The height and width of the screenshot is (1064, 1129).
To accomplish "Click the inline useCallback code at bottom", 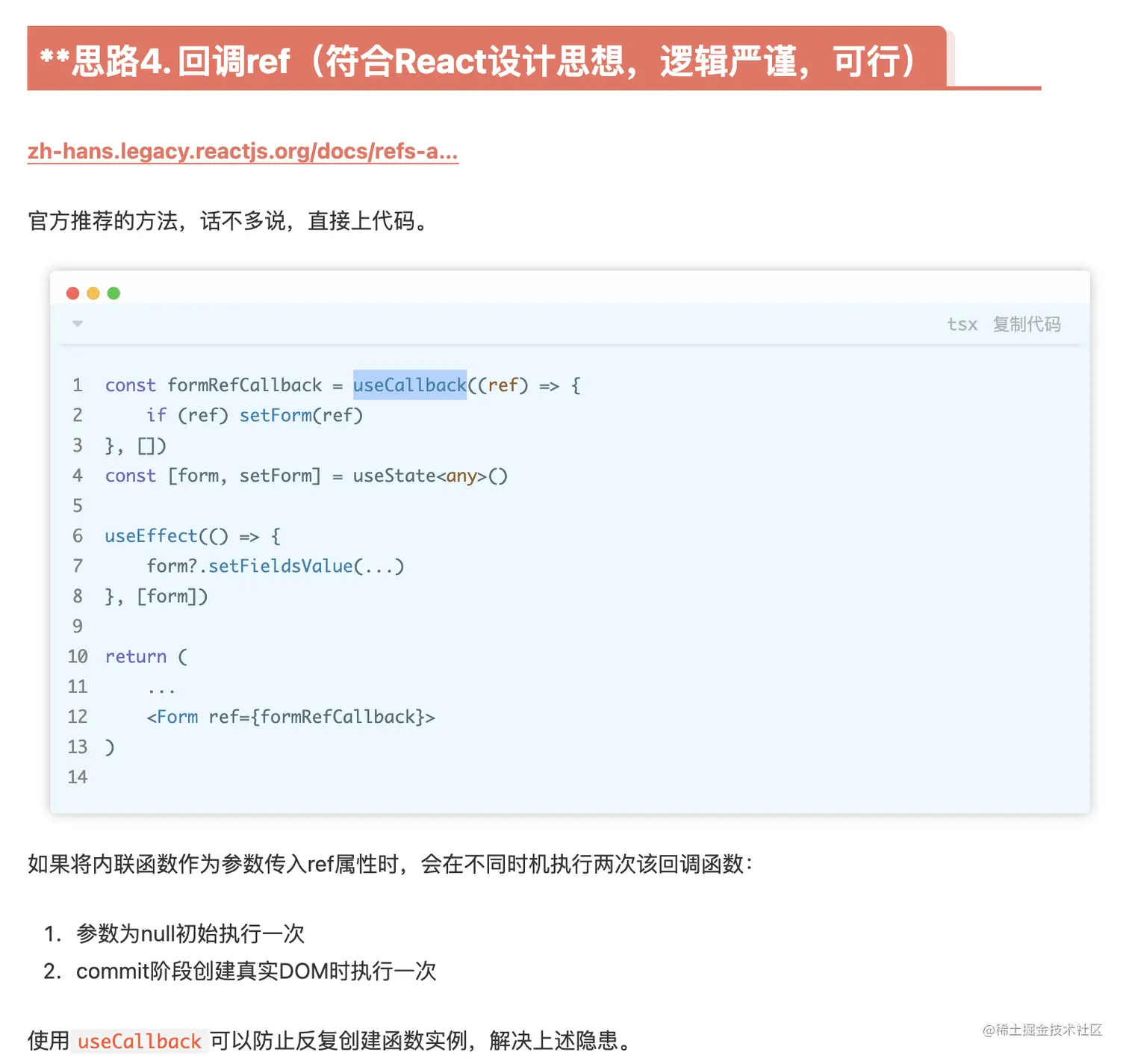I will [140, 1041].
